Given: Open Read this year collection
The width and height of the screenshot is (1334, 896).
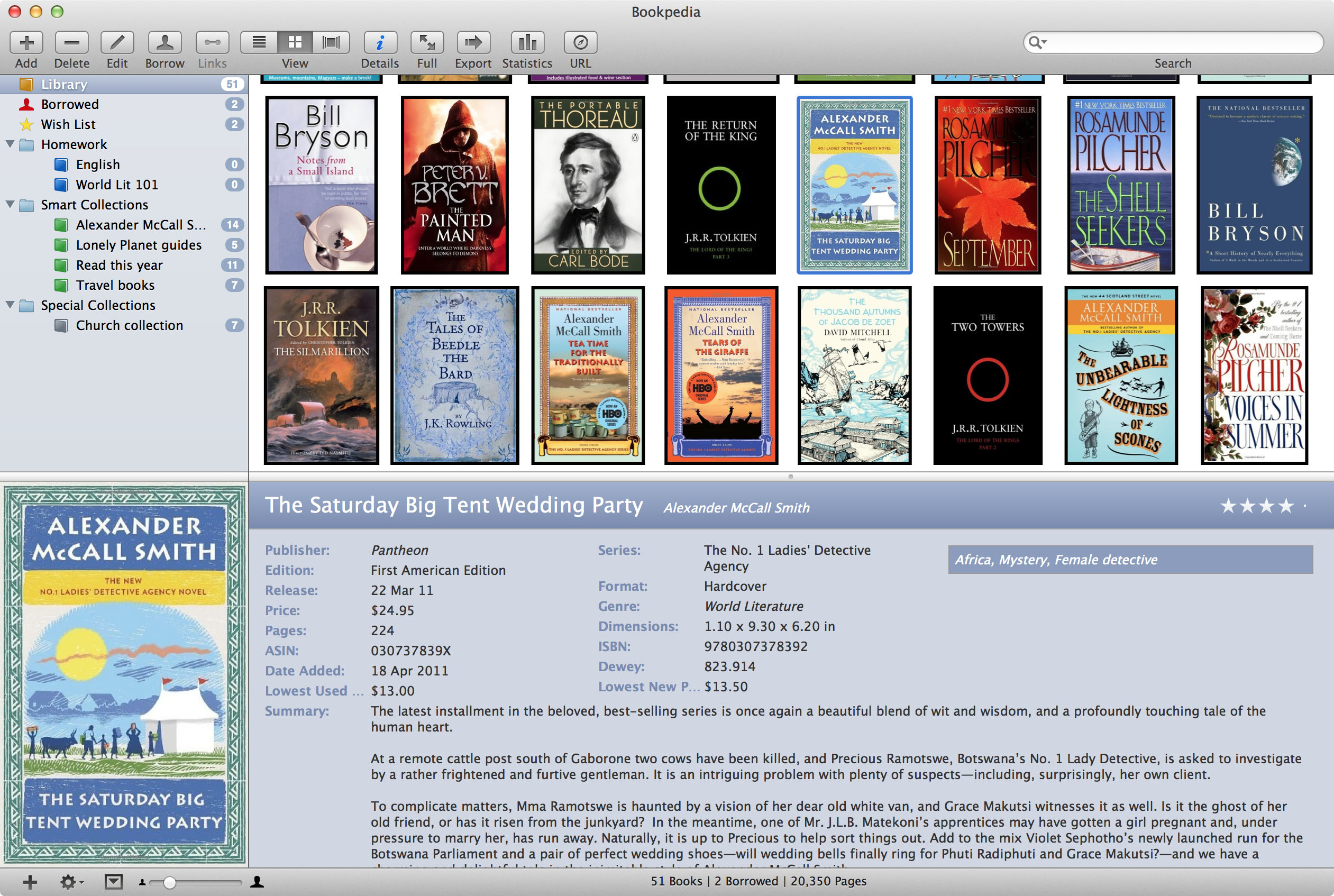Looking at the screenshot, I should coord(124,265).
